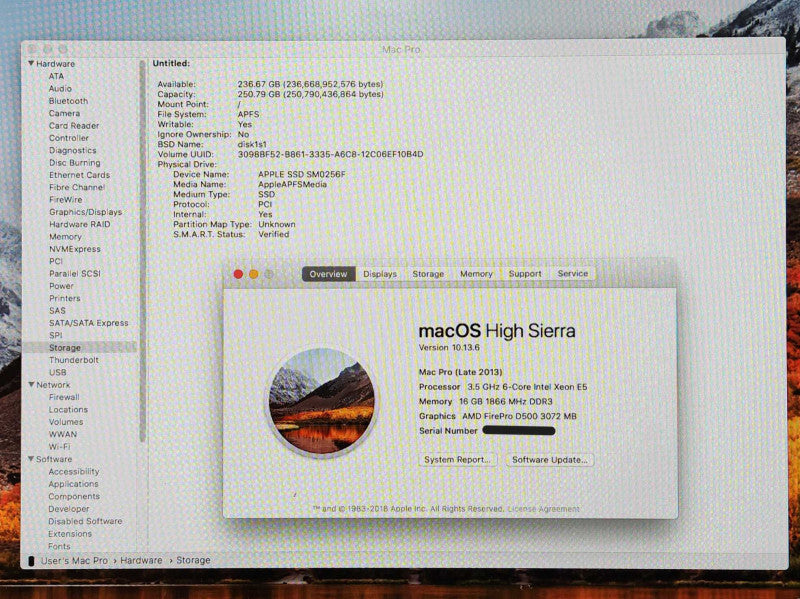This screenshot has width=800, height=599.
Task: Open the Storage tab in About This Mac
Action: coord(428,274)
